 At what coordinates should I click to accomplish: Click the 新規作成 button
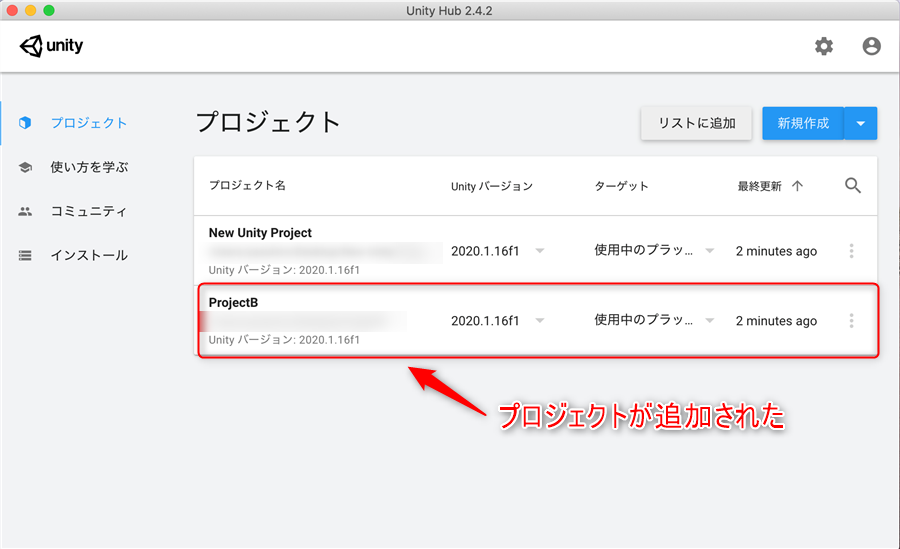click(803, 123)
